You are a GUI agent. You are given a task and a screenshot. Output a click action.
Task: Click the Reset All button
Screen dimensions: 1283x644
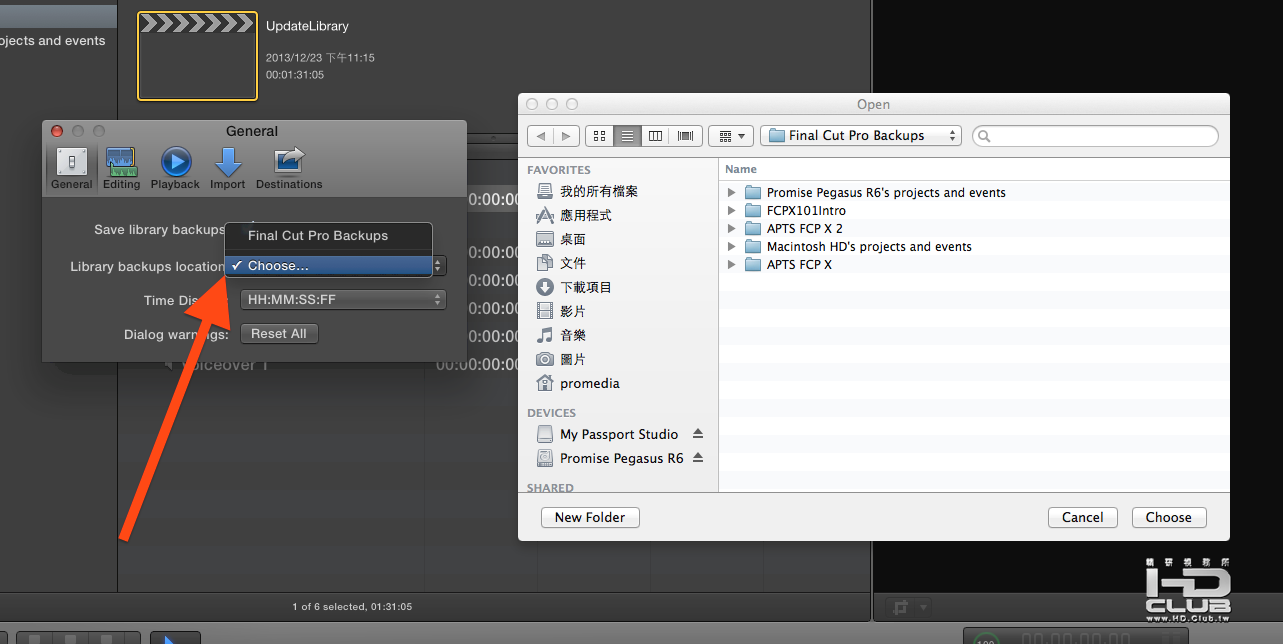pos(279,334)
